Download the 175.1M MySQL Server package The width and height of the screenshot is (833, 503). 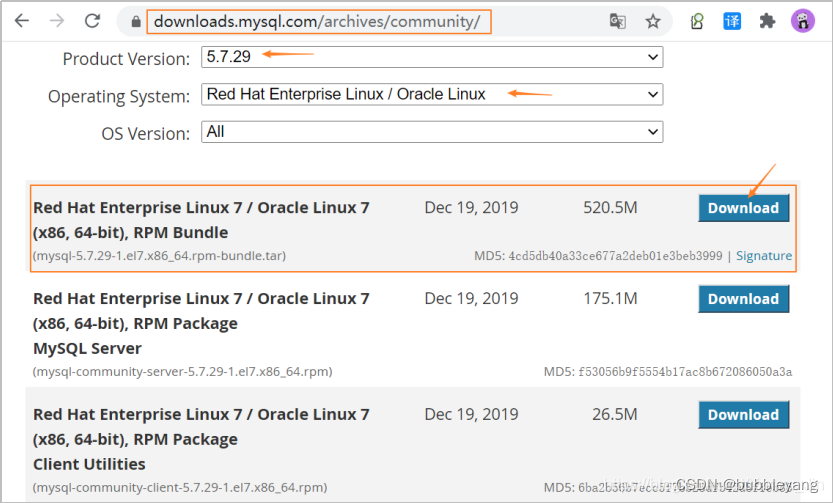743,299
